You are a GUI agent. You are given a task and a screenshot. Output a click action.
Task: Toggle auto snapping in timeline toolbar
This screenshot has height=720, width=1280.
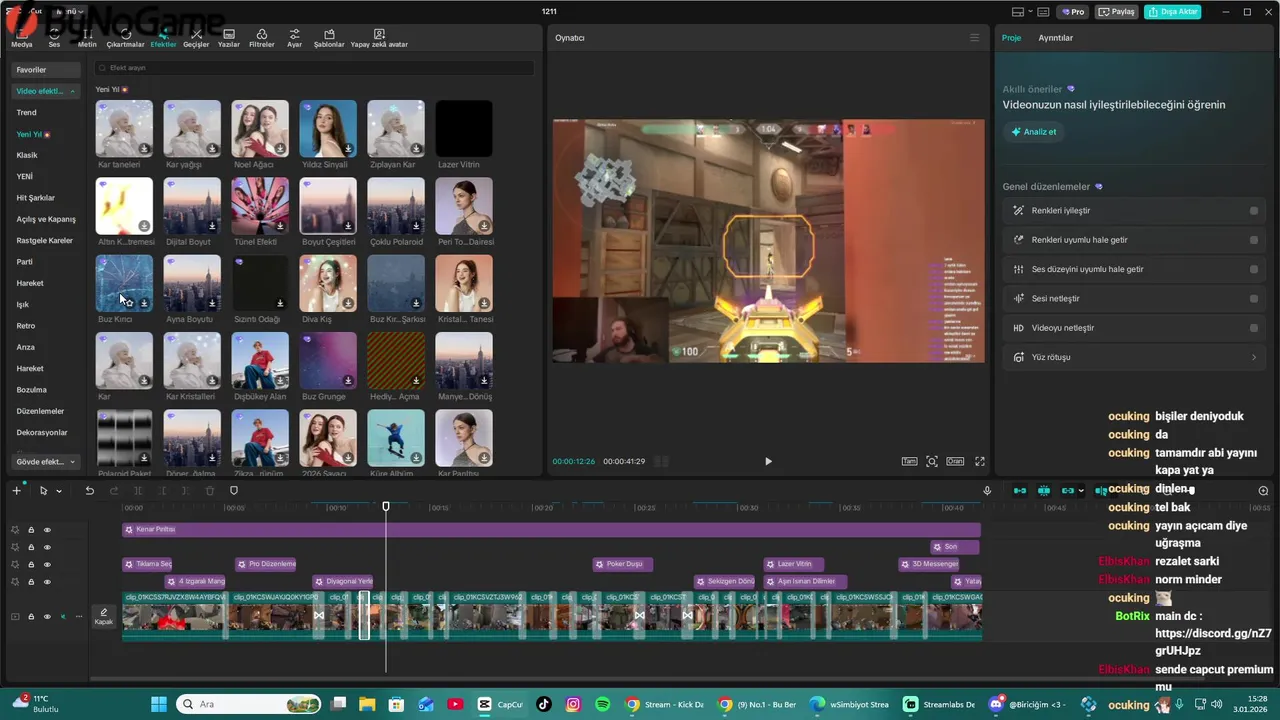[x=1044, y=491]
